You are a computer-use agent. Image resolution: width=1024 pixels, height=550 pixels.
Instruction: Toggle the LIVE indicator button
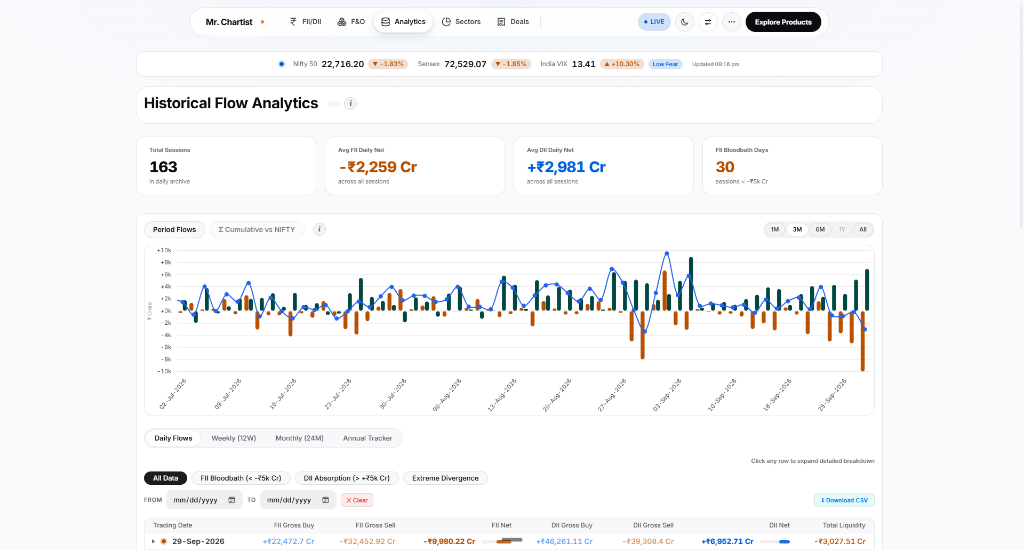654,22
